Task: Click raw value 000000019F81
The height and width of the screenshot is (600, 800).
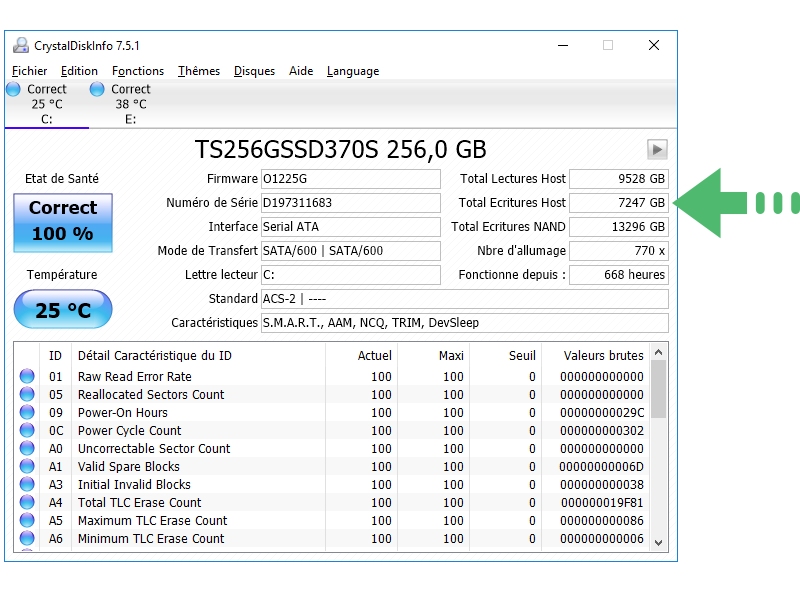Action: (602, 503)
